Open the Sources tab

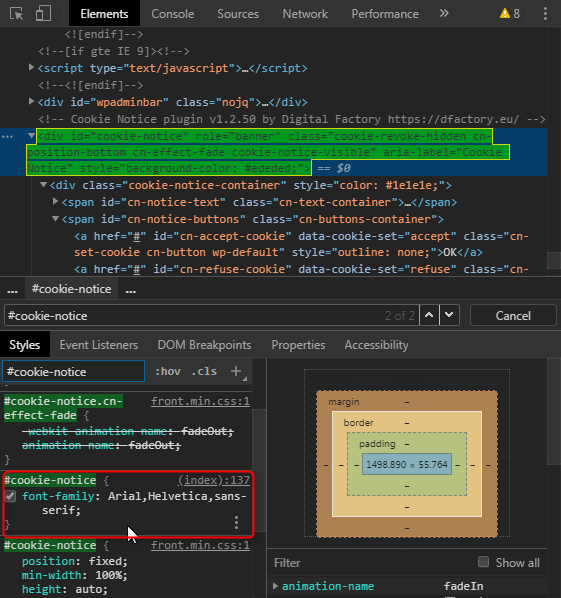pyautogui.click(x=238, y=14)
